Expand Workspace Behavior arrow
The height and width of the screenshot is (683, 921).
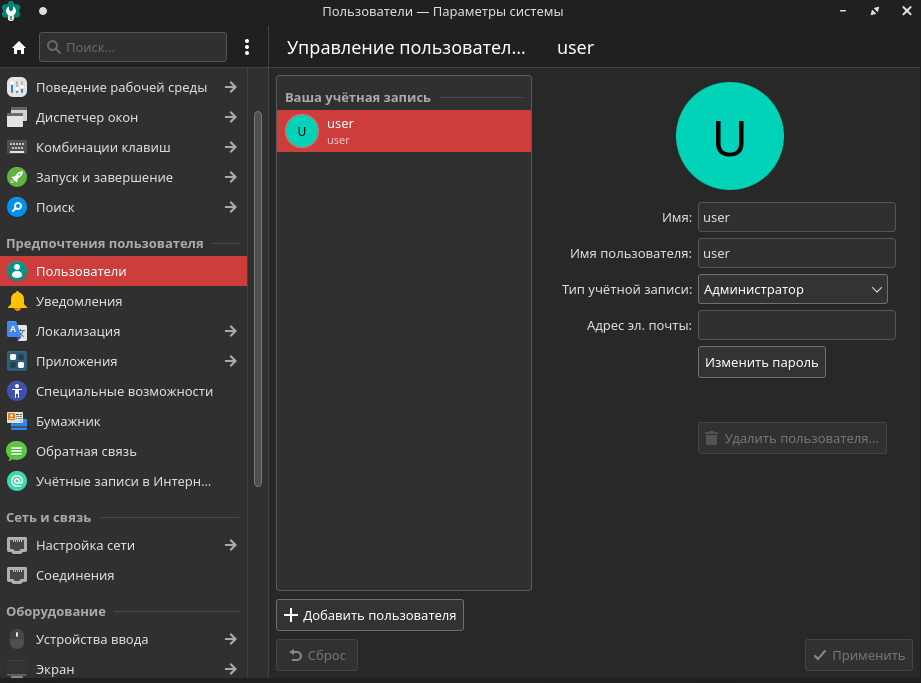pyautogui.click(x=230, y=87)
